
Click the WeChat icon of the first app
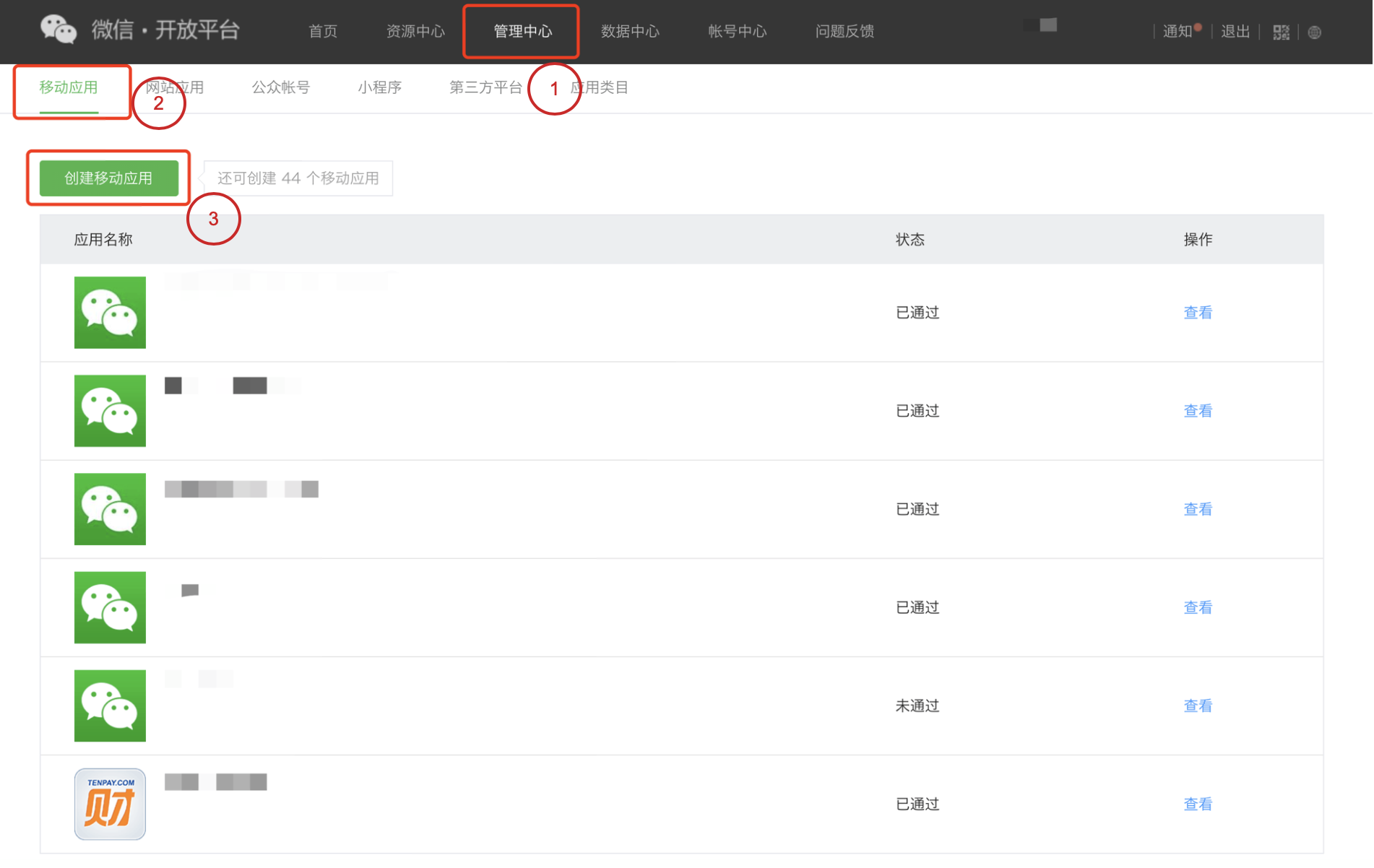coord(109,312)
